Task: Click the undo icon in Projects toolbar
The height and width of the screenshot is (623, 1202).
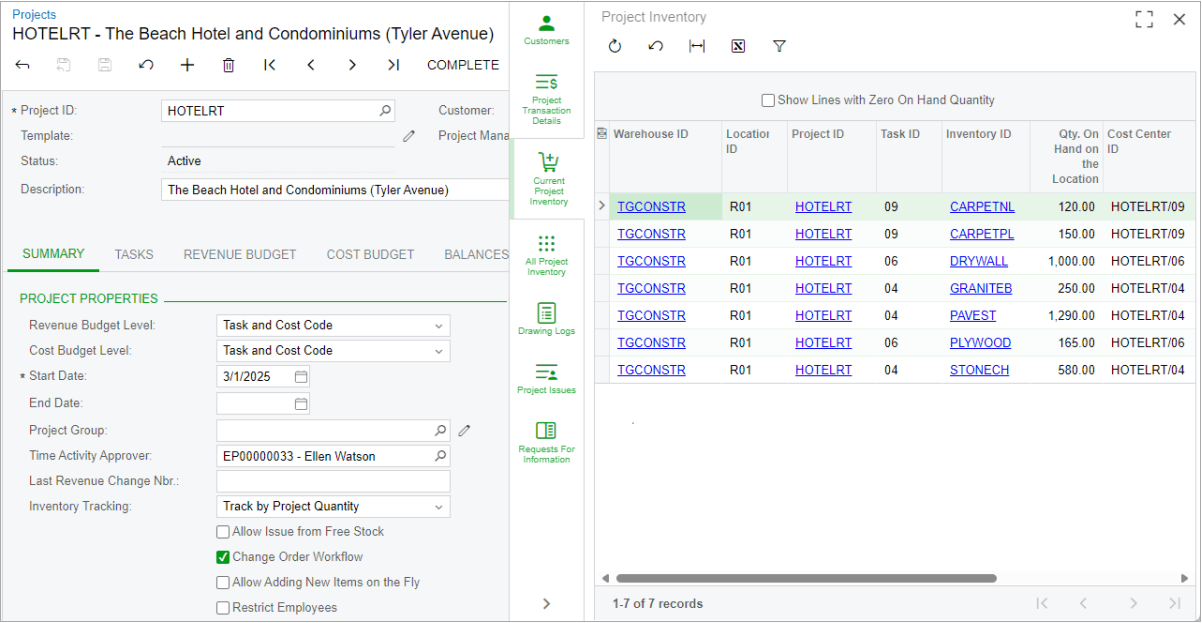Action: point(146,65)
